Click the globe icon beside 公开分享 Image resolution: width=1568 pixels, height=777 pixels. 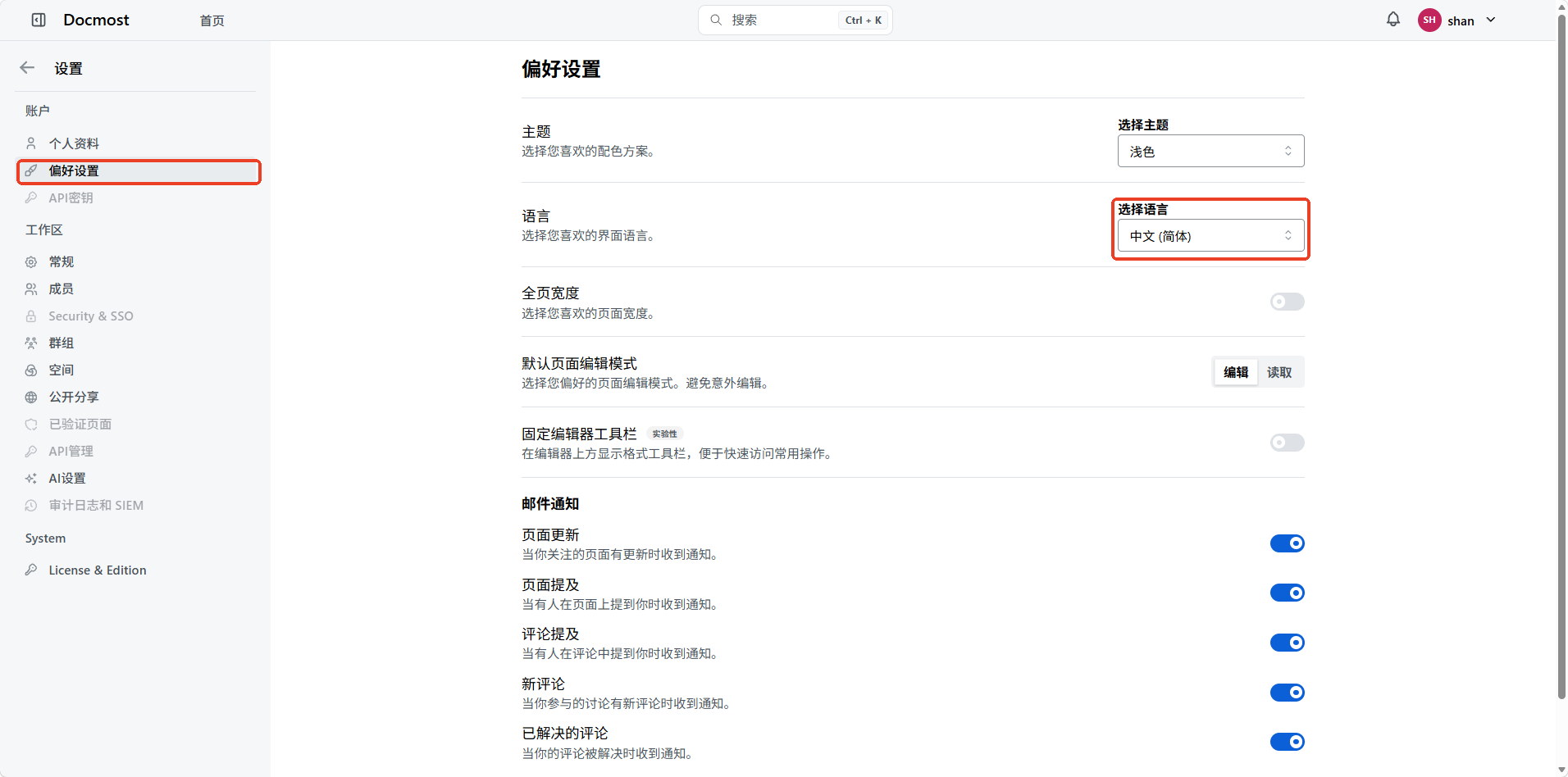click(x=31, y=398)
